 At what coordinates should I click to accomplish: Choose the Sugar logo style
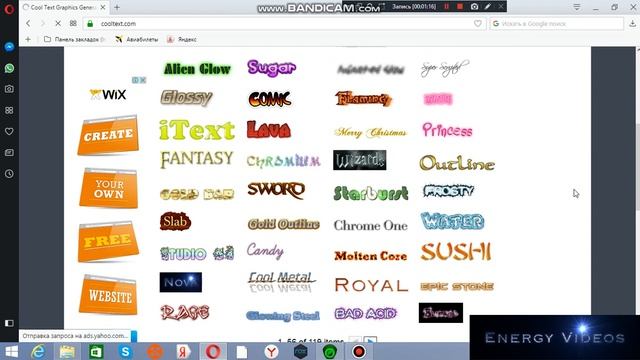pyautogui.click(x=271, y=68)
